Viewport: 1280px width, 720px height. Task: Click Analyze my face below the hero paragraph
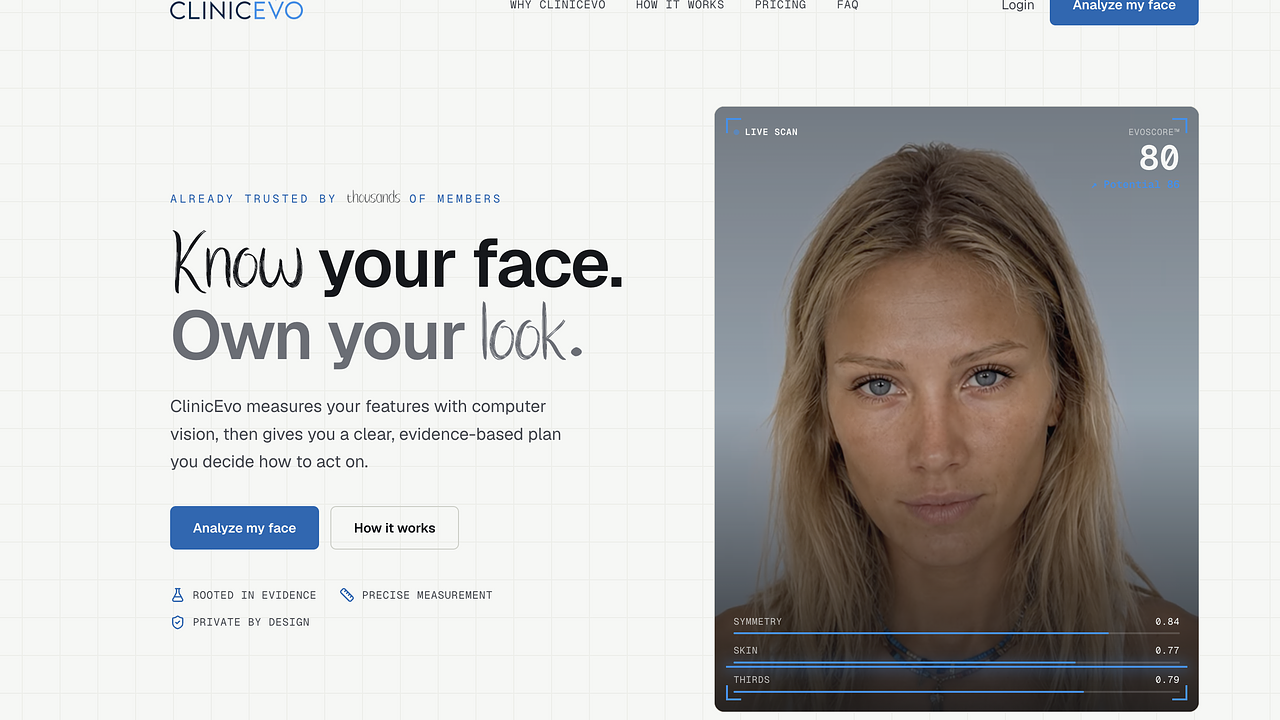(x=244, y=528)
